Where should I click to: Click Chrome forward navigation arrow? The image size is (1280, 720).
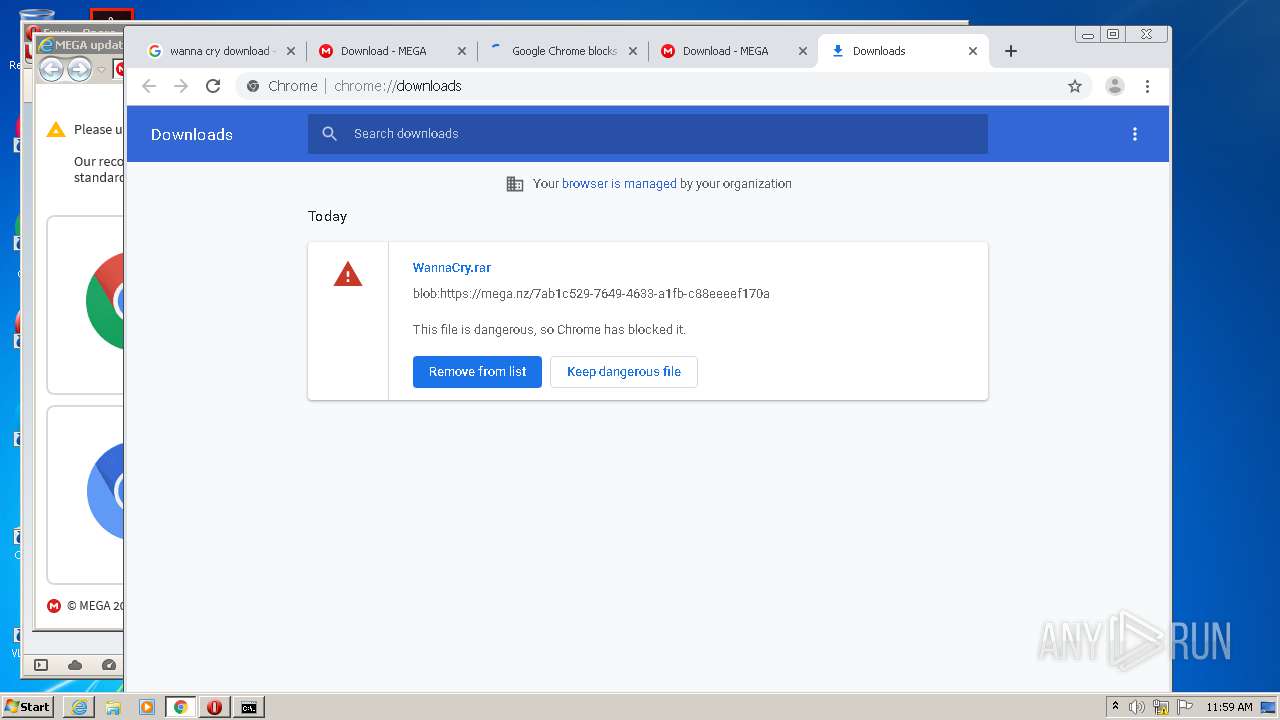pyautogui.click(x=181, y=86)
